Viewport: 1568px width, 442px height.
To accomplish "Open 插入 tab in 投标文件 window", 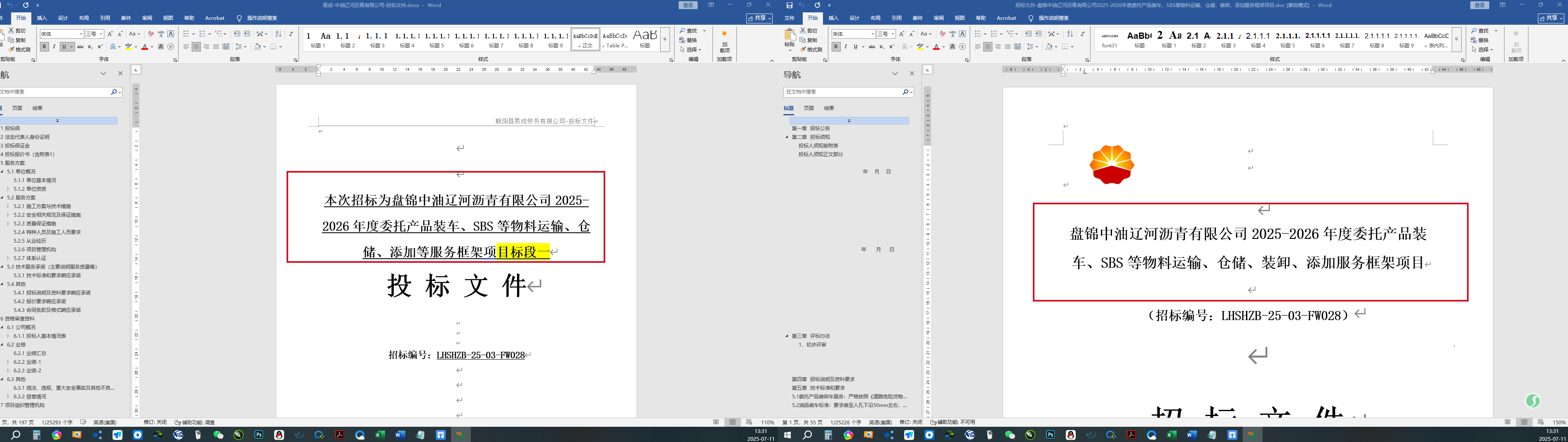I will [x=42, y=18].
